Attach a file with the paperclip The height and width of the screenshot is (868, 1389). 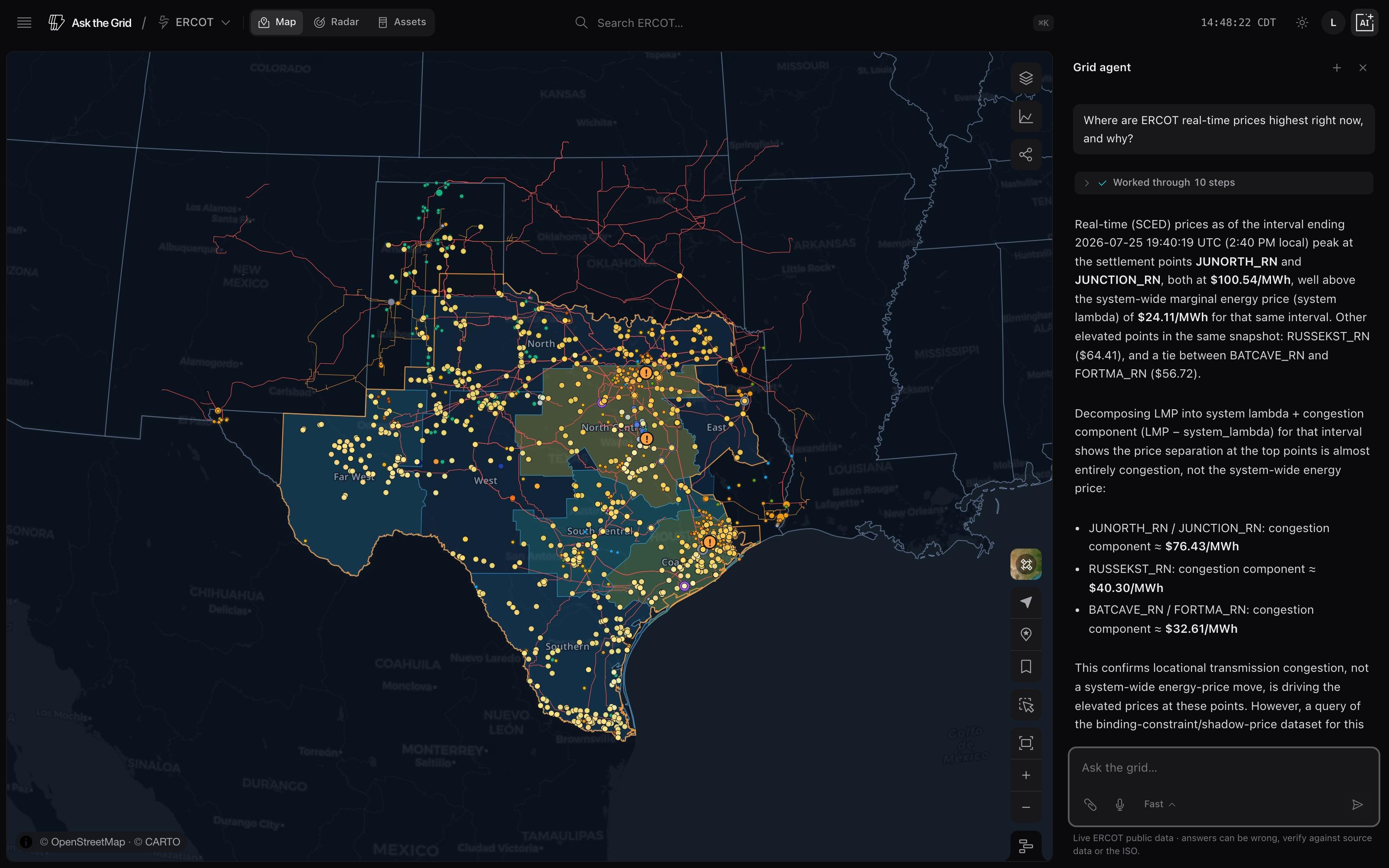1090,804
